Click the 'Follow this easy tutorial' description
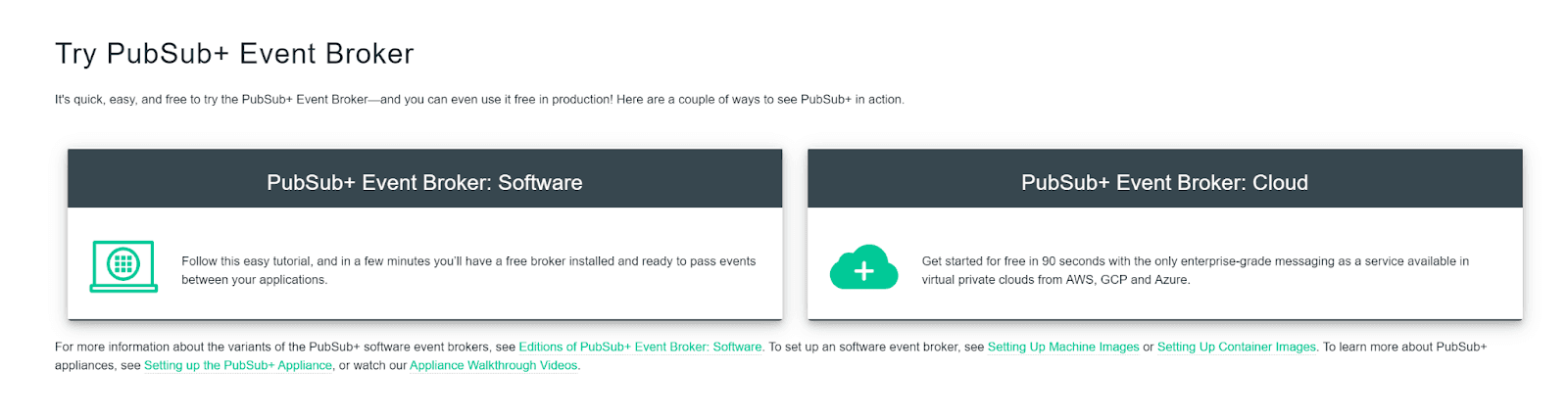Viewport: 1568px width, 418px height. (468, 261)
